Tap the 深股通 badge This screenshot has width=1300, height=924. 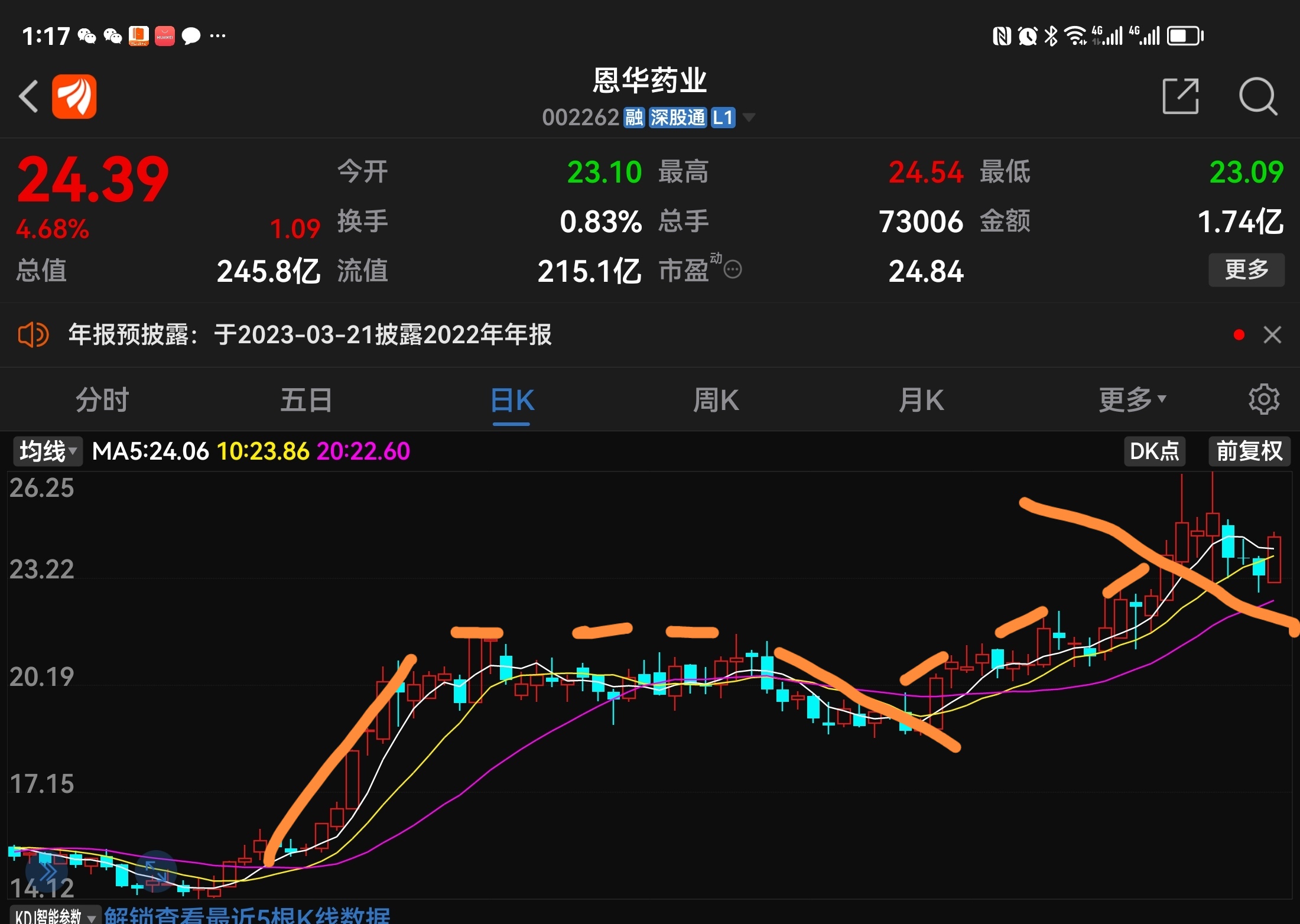coord(678,118)
